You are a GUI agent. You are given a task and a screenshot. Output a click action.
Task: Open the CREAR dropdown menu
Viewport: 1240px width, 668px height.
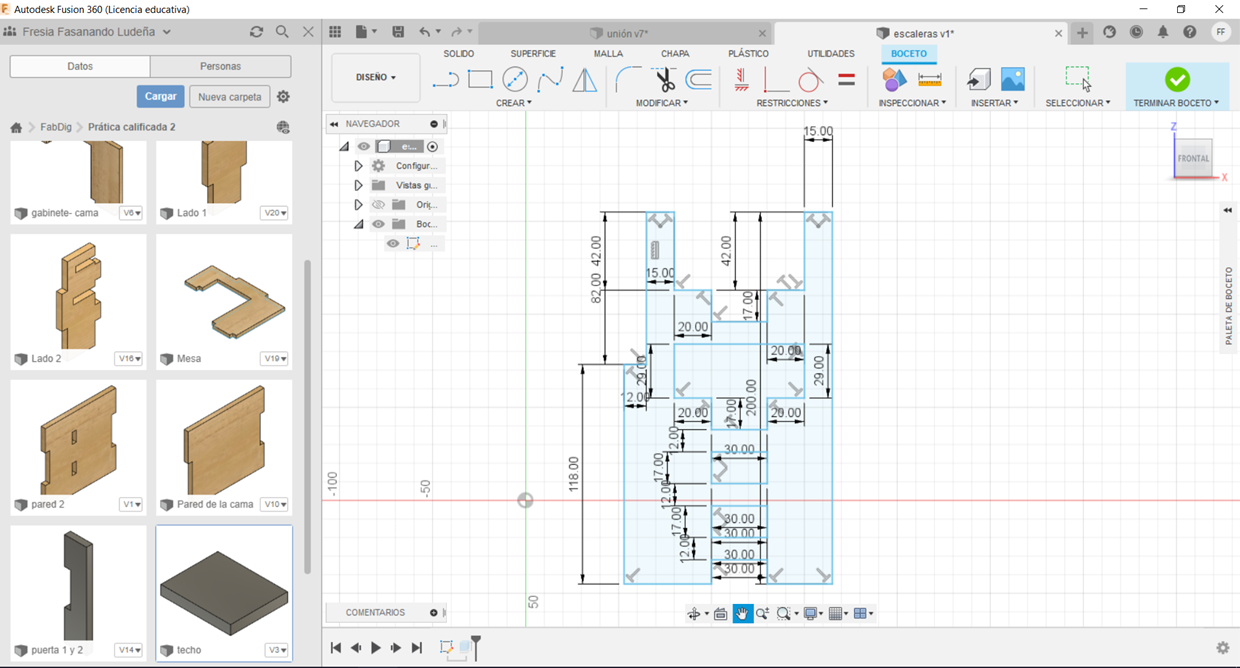[x=514, y=103]
